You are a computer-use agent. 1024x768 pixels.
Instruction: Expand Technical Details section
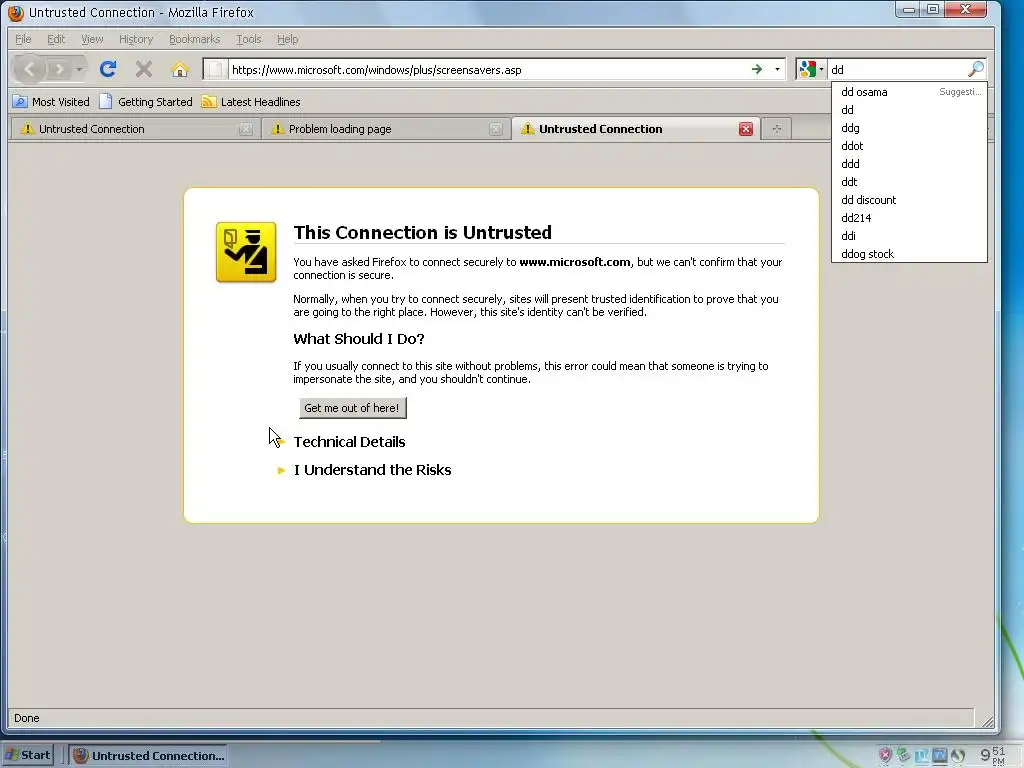point(349,442)
